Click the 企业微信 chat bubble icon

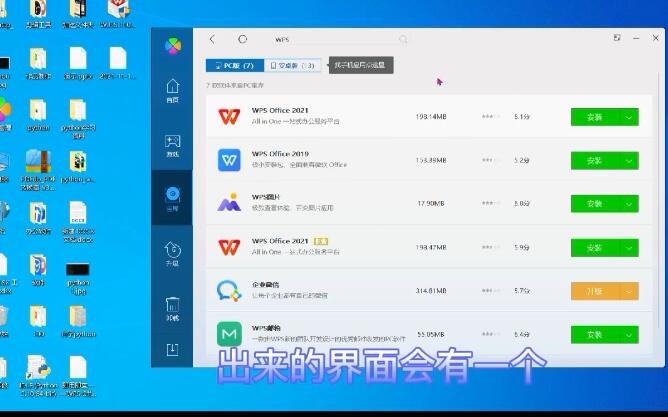[229, 290]
